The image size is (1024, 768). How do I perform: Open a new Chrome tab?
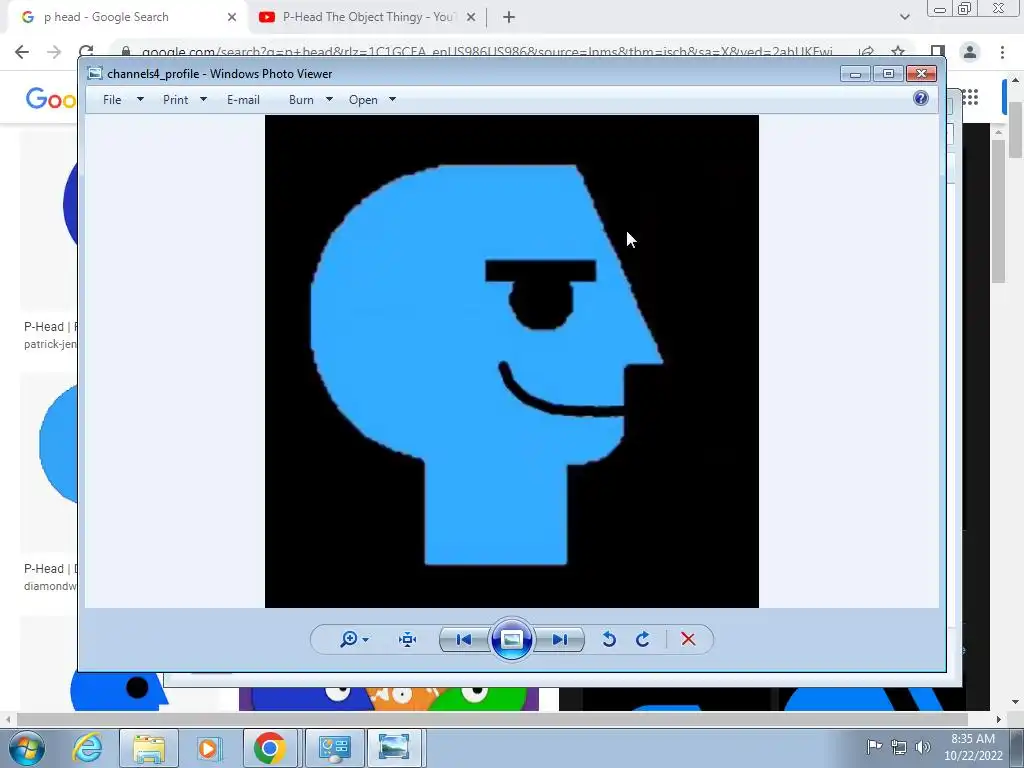point(509,17)
